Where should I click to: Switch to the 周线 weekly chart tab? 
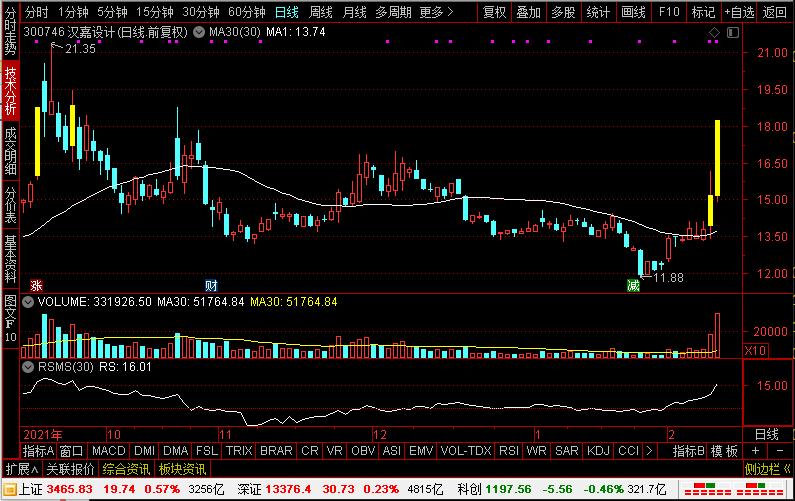click(320, 12)
